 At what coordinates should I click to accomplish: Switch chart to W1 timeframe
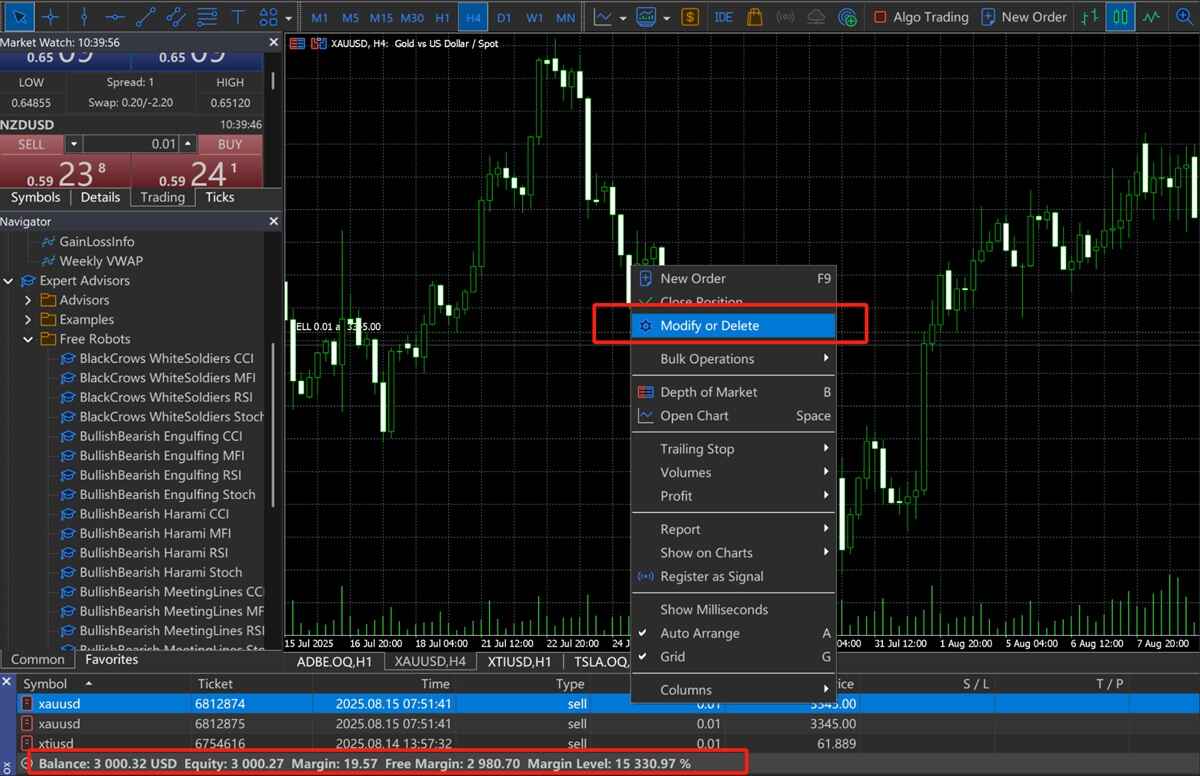(x=535, y=18)
